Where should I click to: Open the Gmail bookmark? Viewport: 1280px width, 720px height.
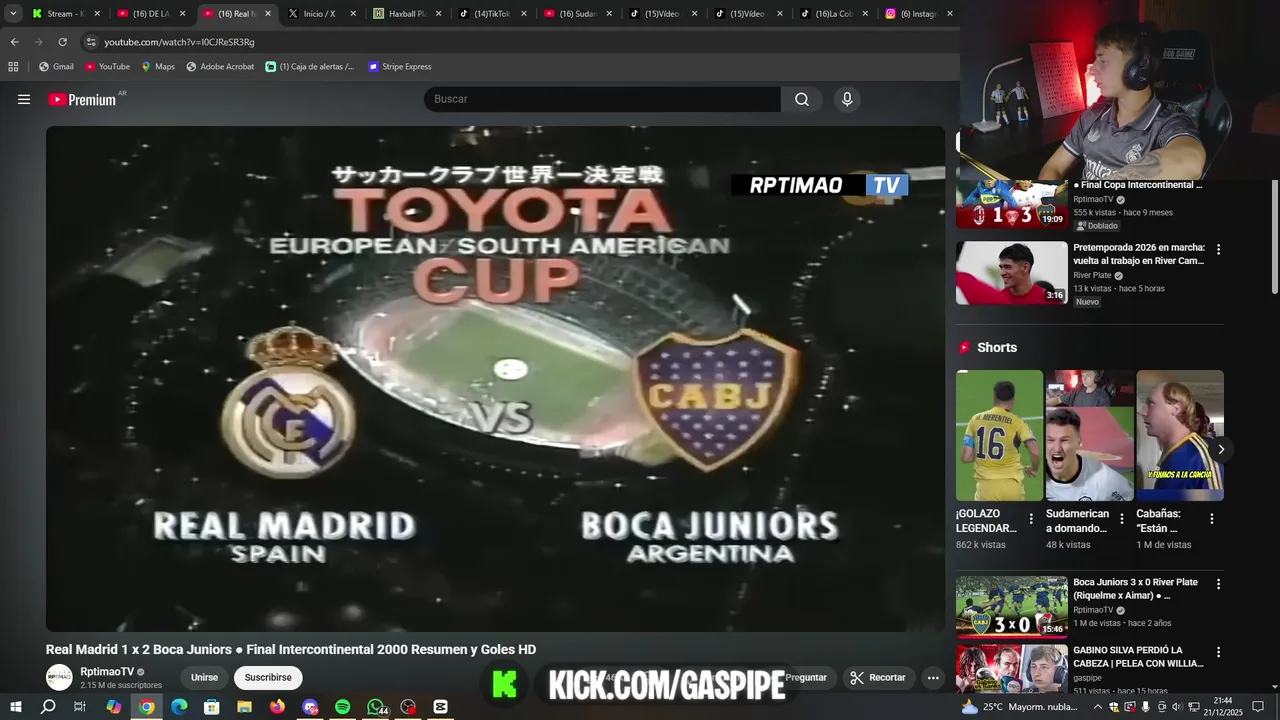pyautogui.click(x=56, y=67)
